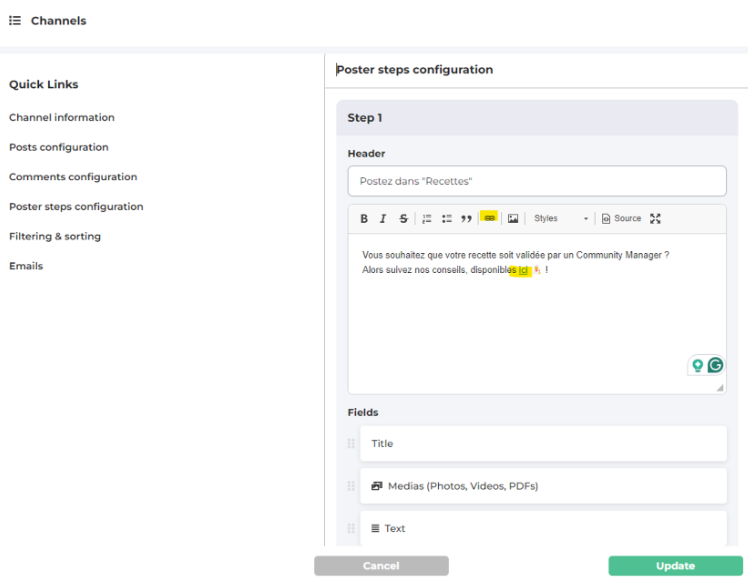Apply italic formatting in the editor toolbar
This screenshot has height=577, width=748.
pyautogui.click(x=383, y=219)
